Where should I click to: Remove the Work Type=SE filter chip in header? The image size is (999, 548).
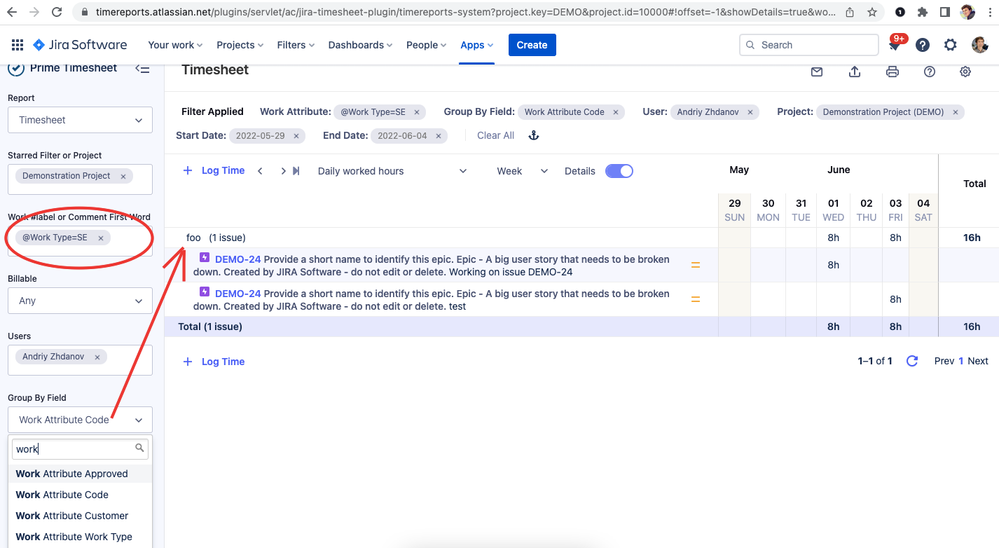(x=417, y=112)
